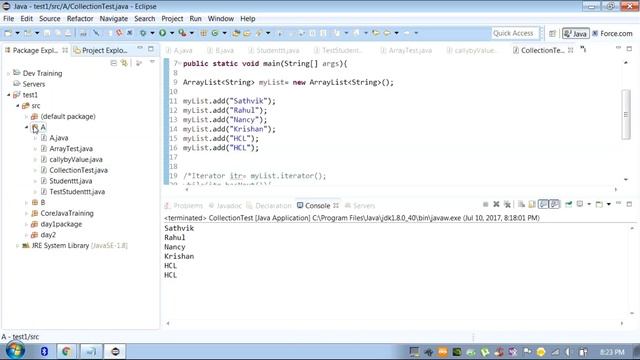Viewport: 640px width, 360px height.
Task: Click the New file toolbar icon
Action: (8, 33)
